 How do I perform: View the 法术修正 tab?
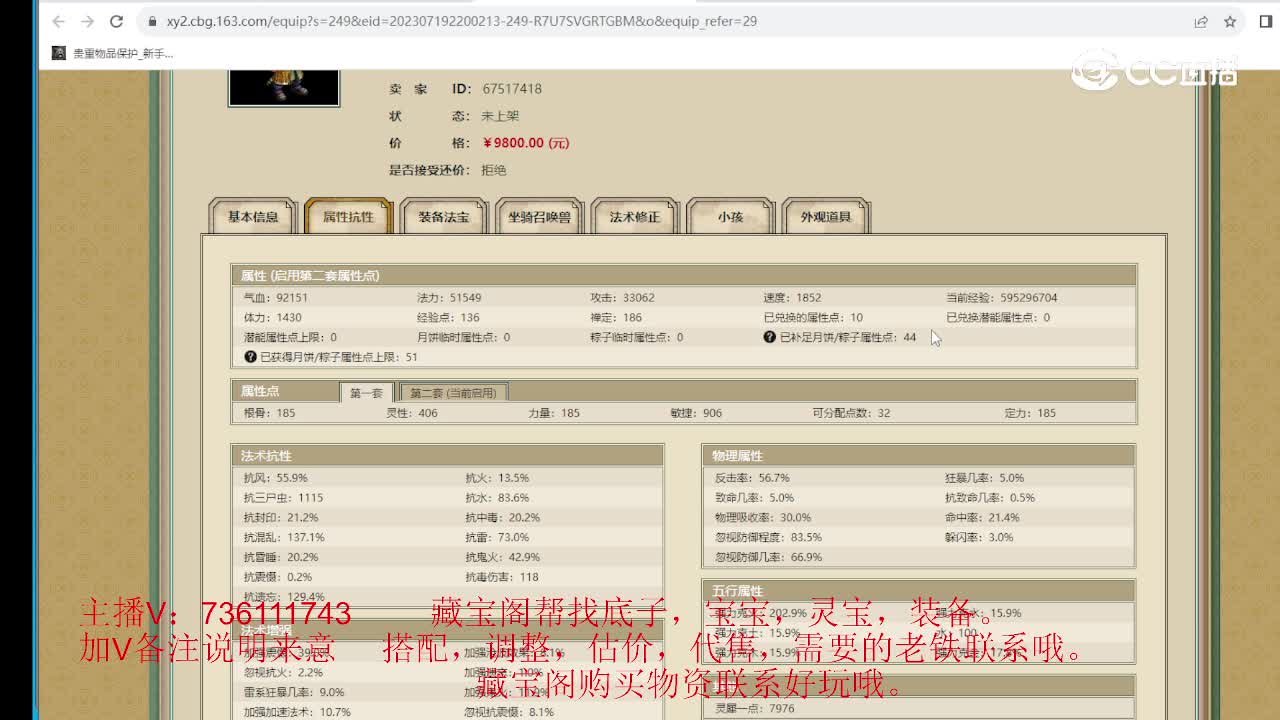pos(635,216)
